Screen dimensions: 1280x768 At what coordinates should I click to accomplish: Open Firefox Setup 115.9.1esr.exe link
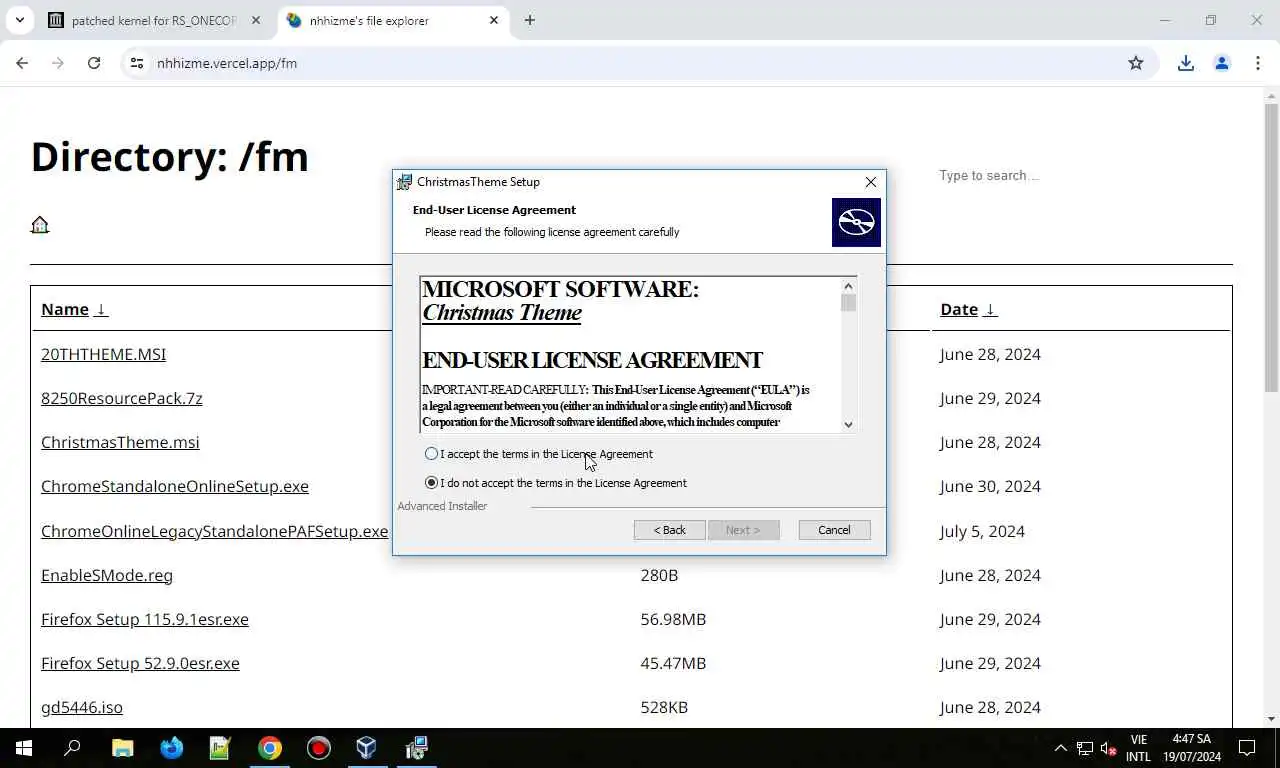click(x=145, y=619)
